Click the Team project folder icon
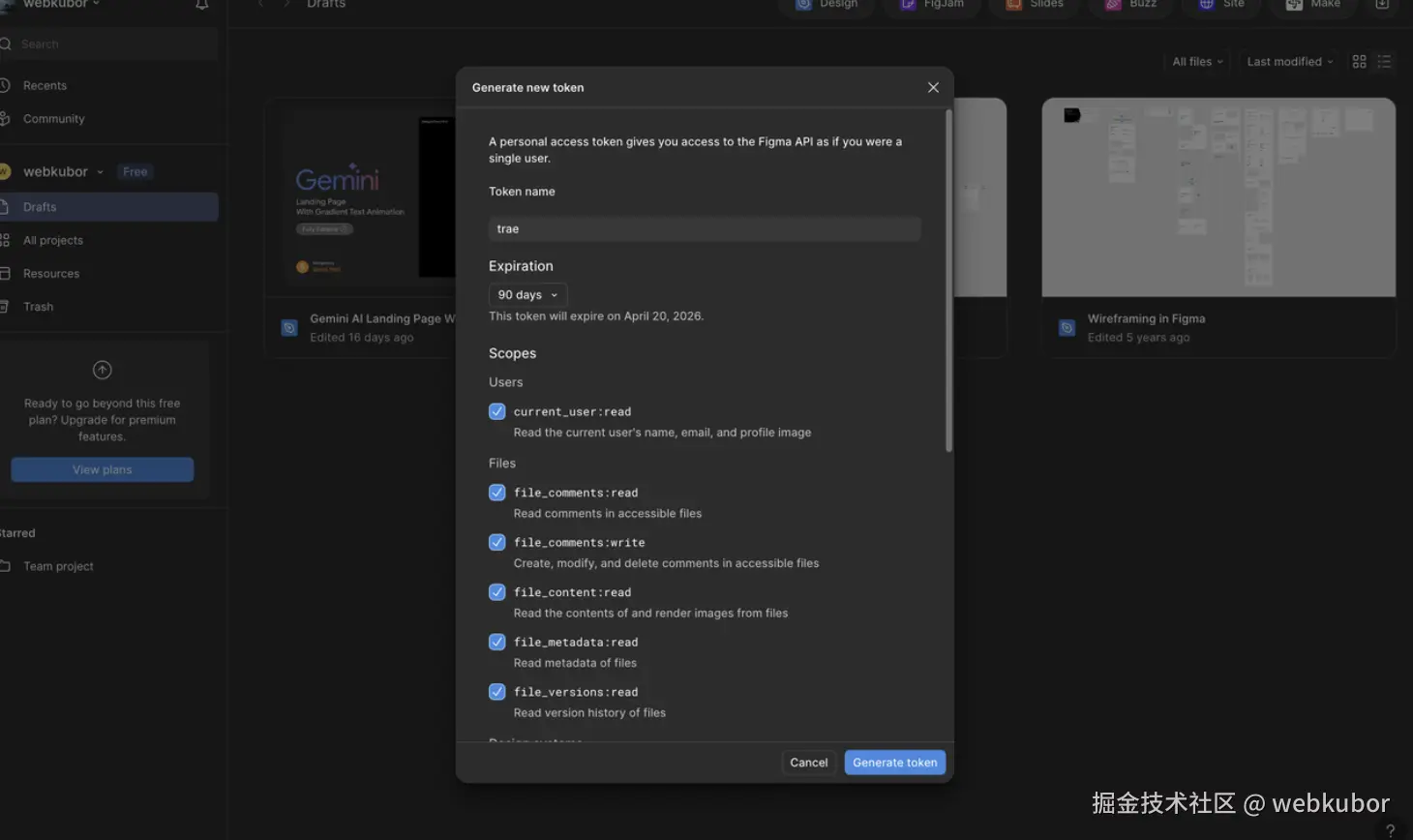This screenshot has height=840, width=1413. 5,566
